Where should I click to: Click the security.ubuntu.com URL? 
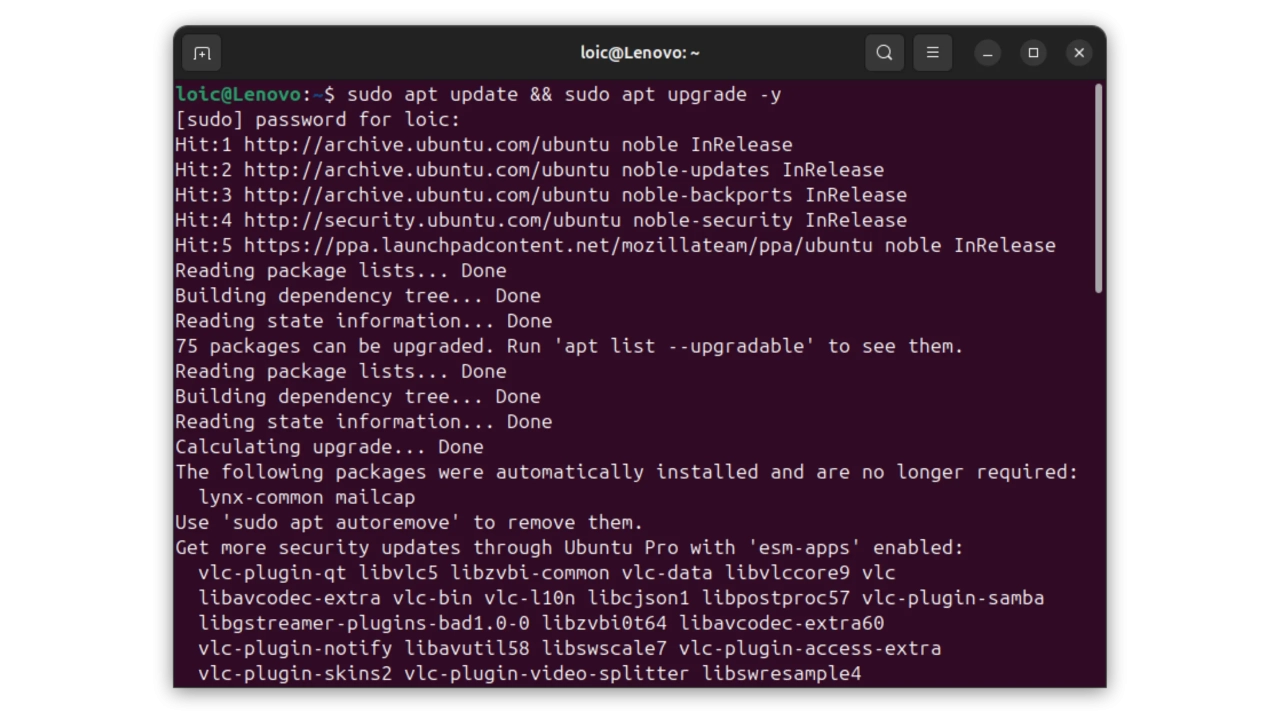pos(432,220)
